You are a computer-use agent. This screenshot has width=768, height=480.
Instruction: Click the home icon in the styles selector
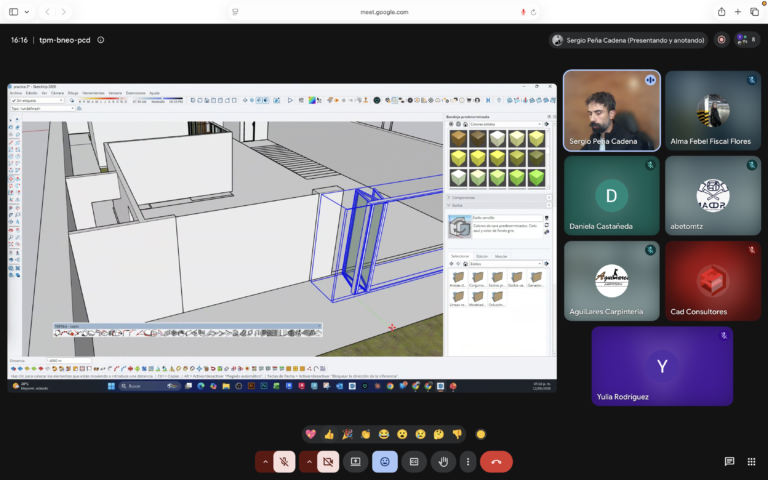coord(465,264)
